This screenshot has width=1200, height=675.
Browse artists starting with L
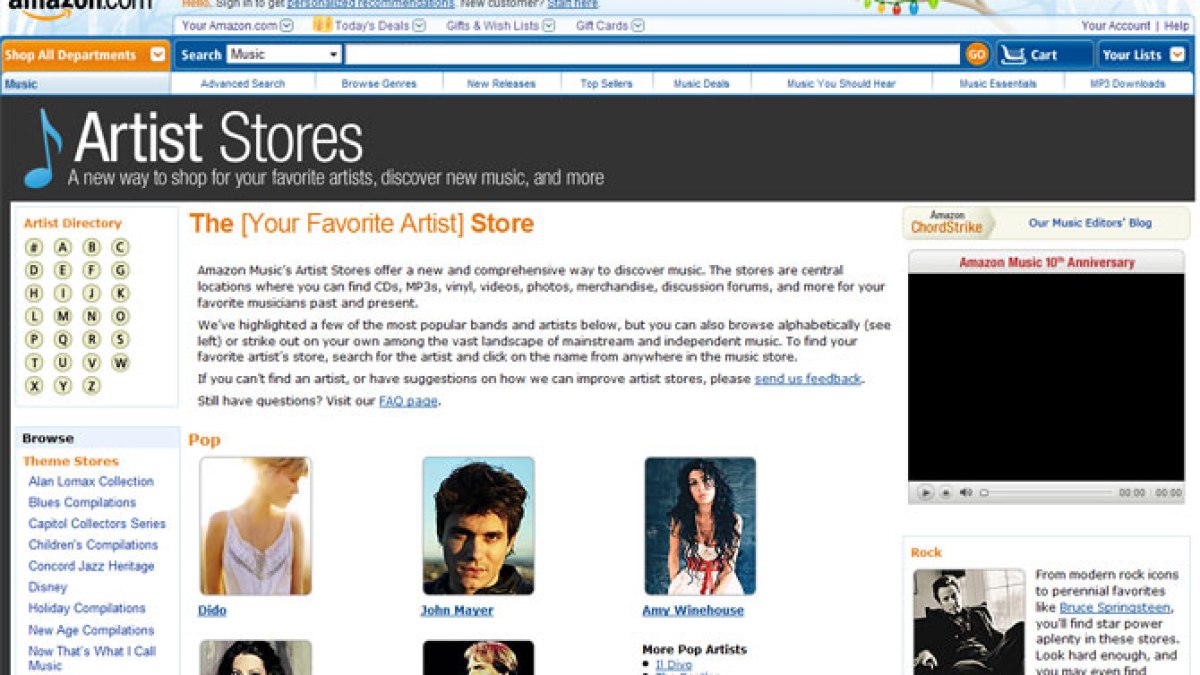(x=34, y=316)
